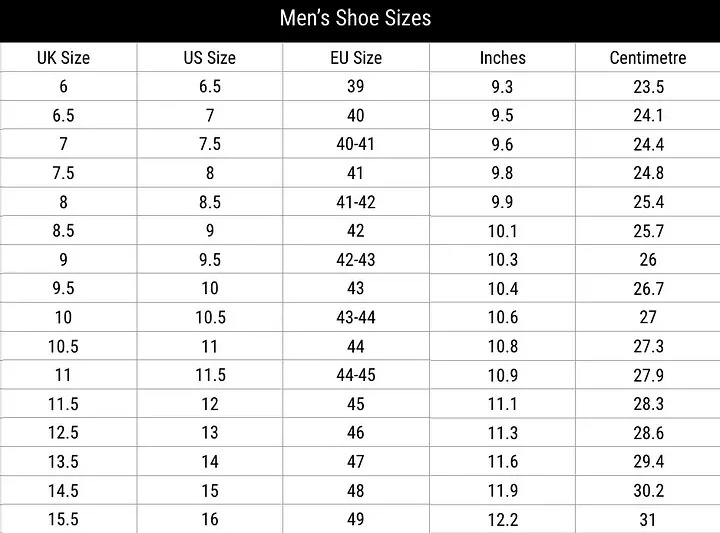Select the 23.5 centimetre cell
720x533 pixels.
click(x=648, y=87)
